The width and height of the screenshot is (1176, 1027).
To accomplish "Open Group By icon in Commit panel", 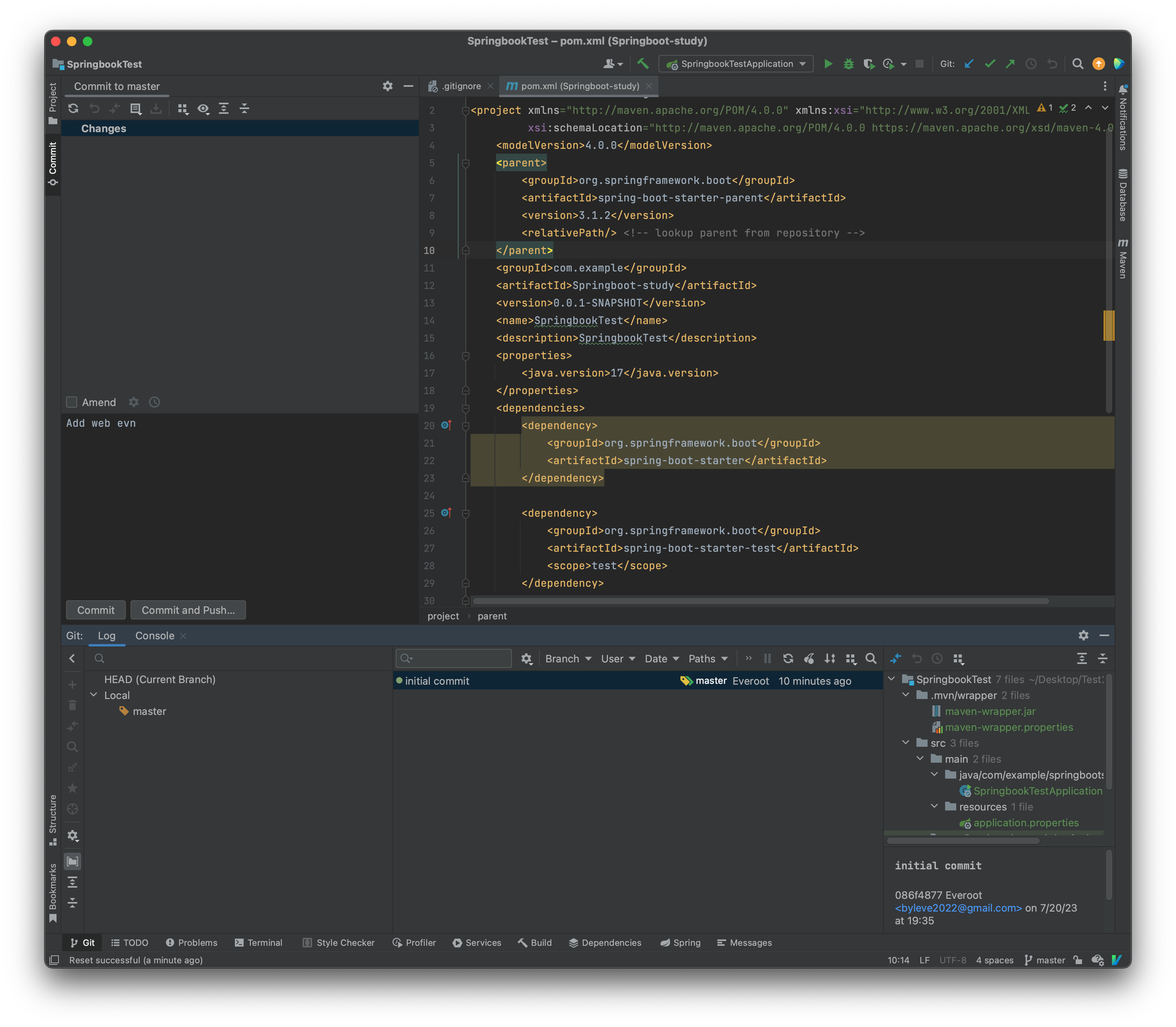I will click(183, 108).
